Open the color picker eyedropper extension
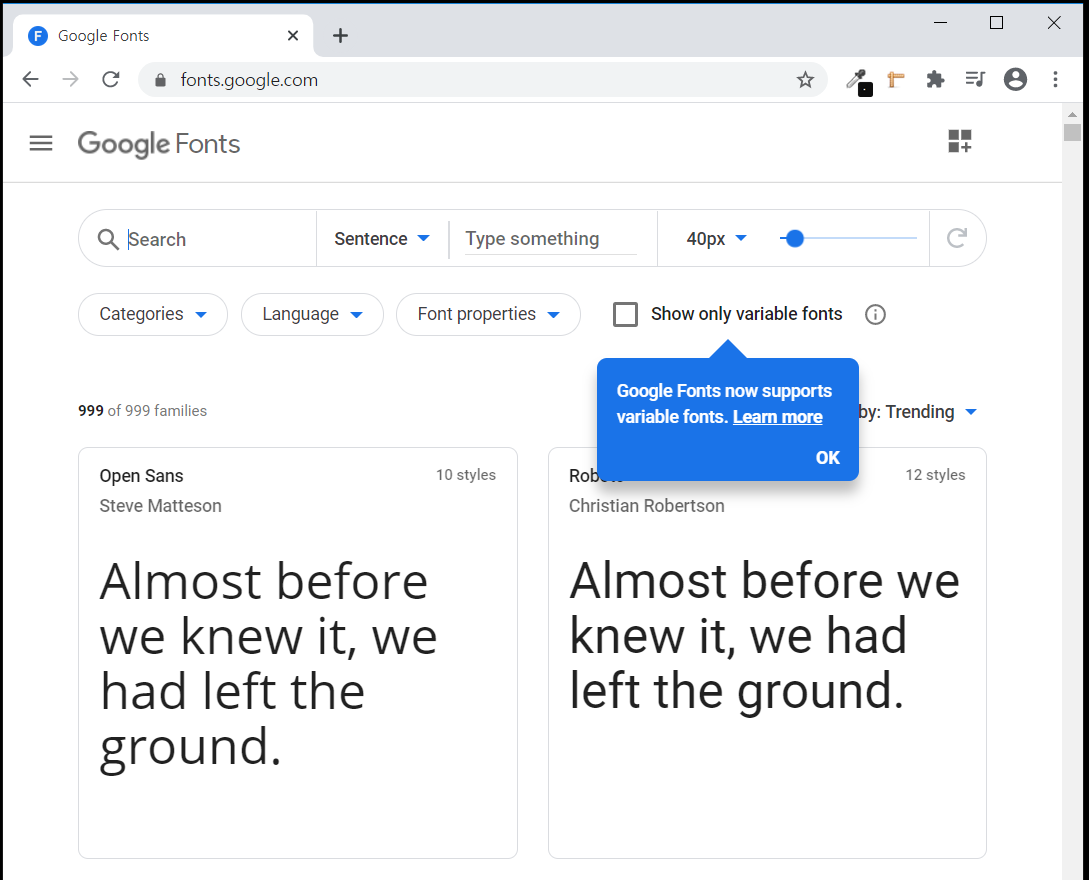This screenshot has height=880, width=1089. [x=857, y=81]
